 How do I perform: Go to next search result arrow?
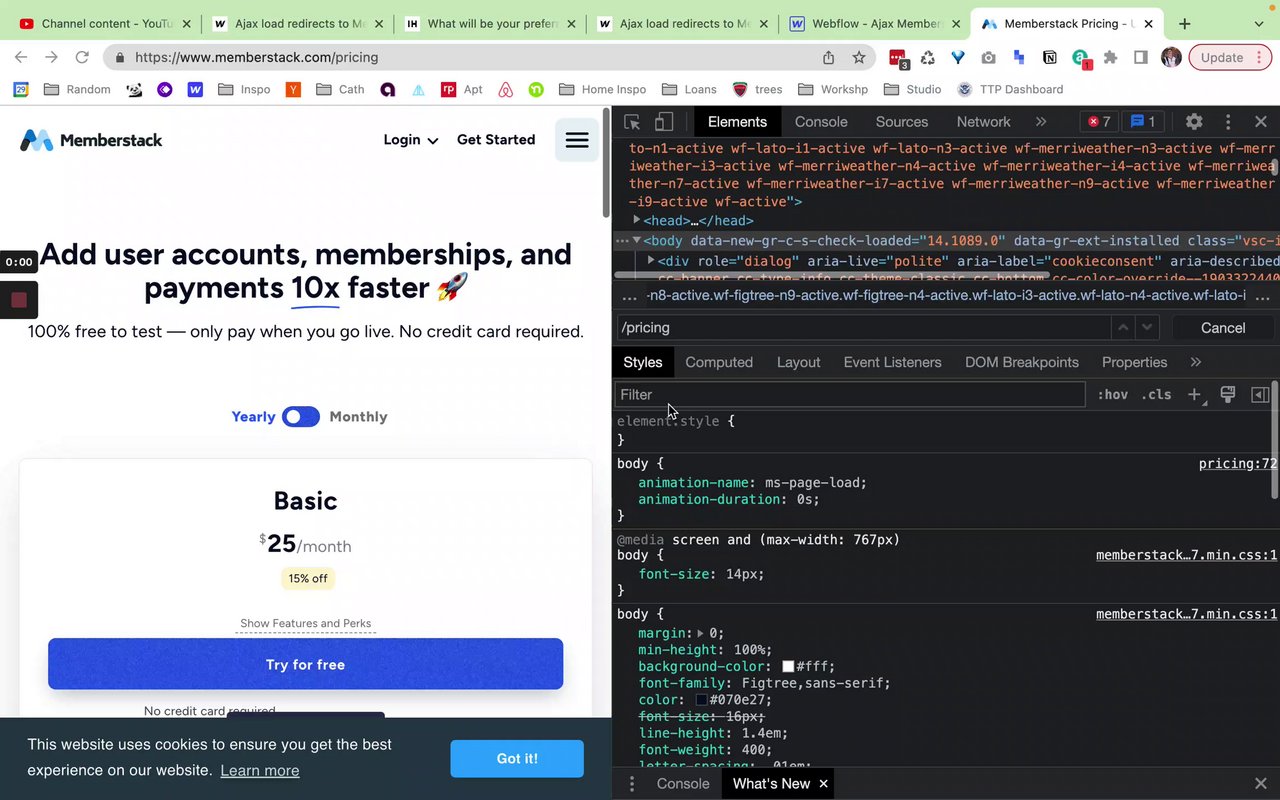pyautogui.click(x=1148, y=327)
